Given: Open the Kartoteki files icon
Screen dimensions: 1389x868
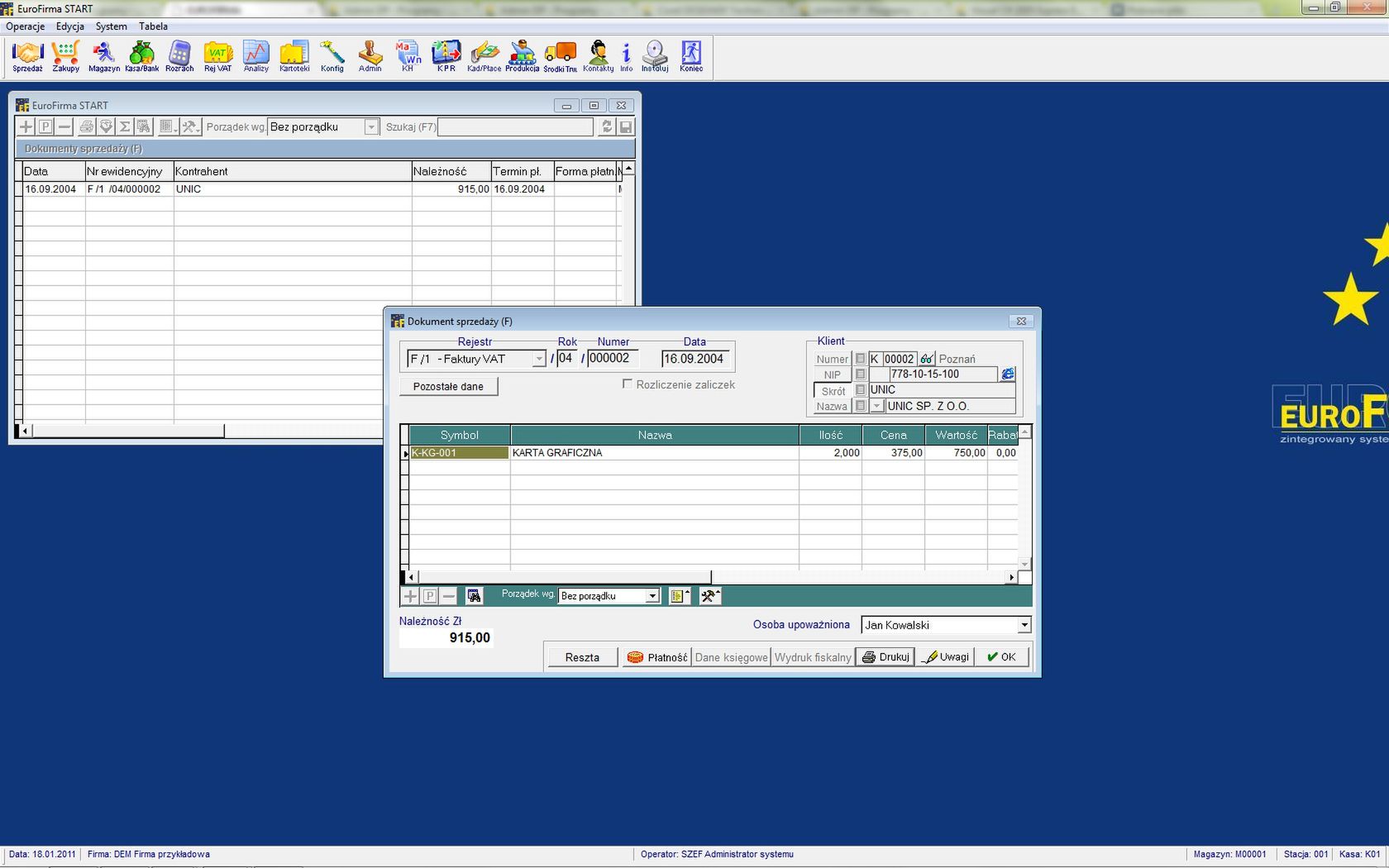Looking at the screenshot, I should (x=294, y=56).
